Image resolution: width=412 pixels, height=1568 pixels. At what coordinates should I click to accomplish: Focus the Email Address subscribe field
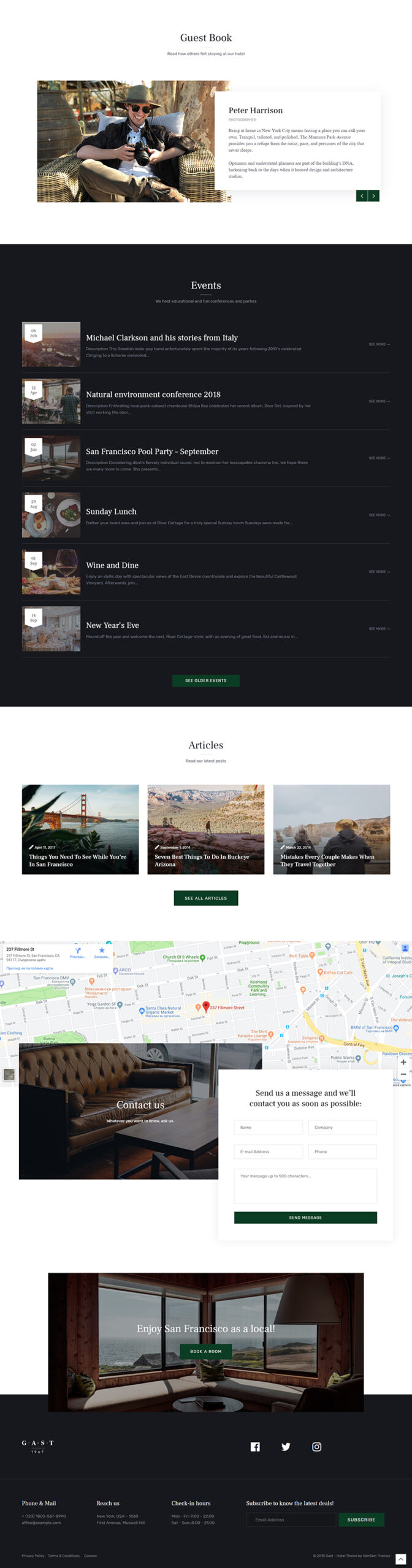(291, 1519)
